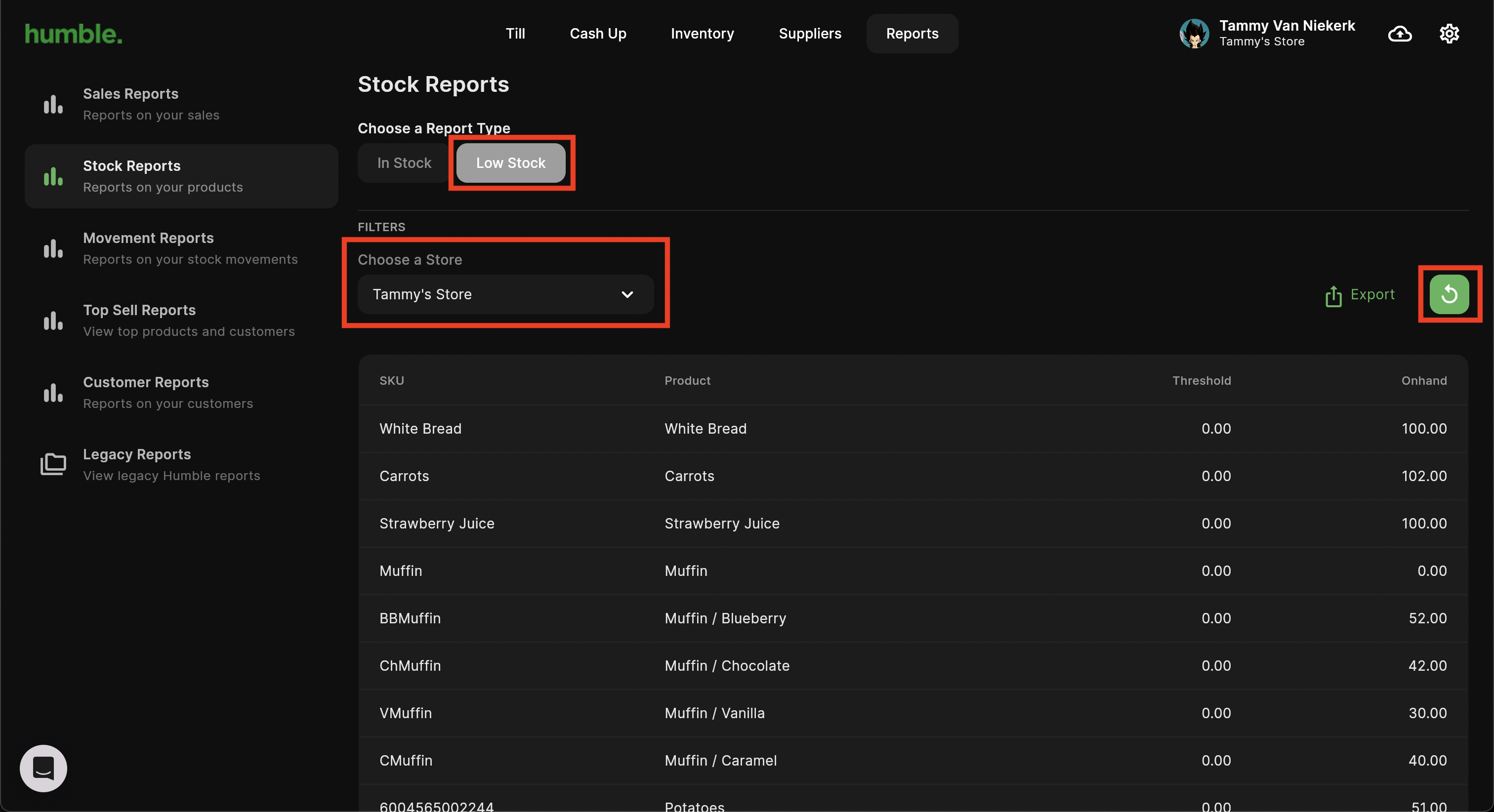This screenshot has width=1494, height=812.
Task: Click the FILTERS section label
Action: pos(381,227)
